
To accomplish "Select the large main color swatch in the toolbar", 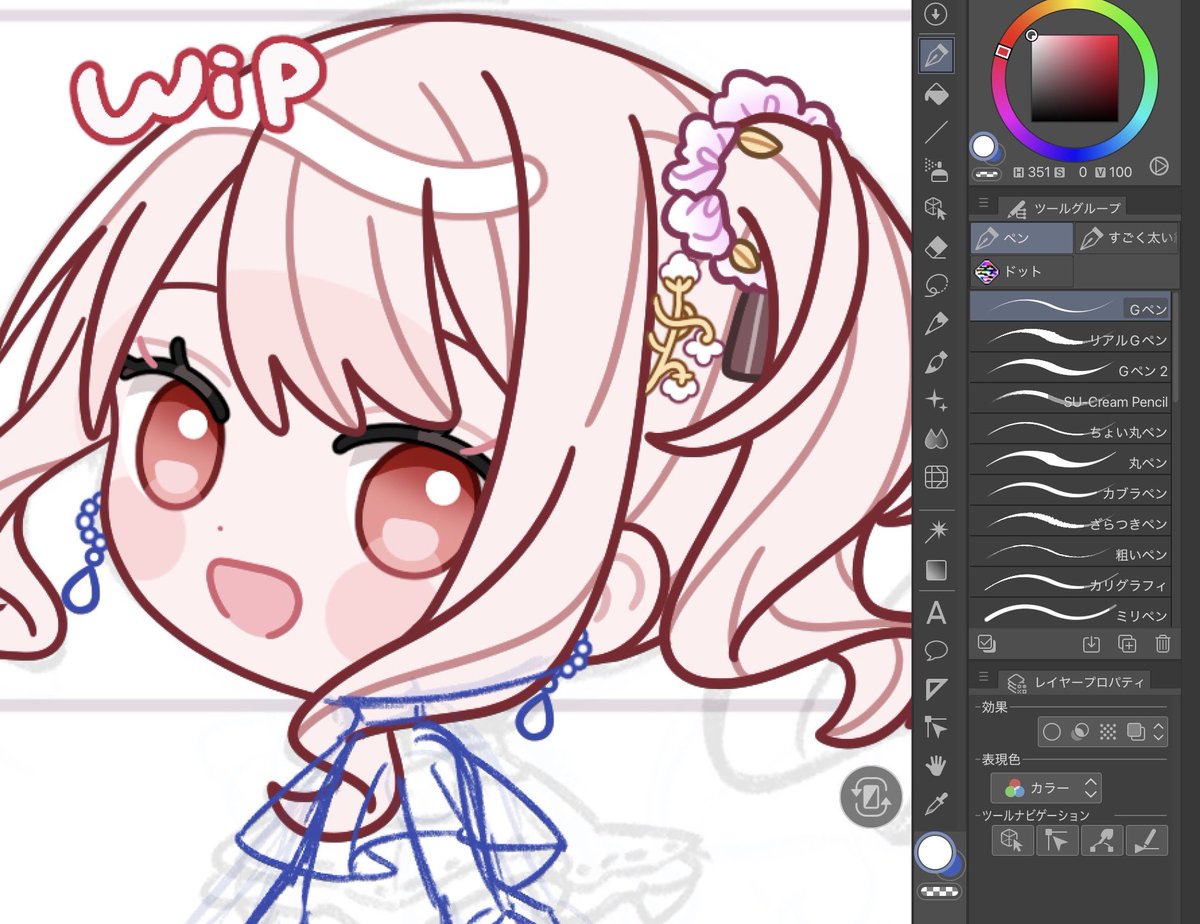I will pyautogui.click(x=936, y=852).
